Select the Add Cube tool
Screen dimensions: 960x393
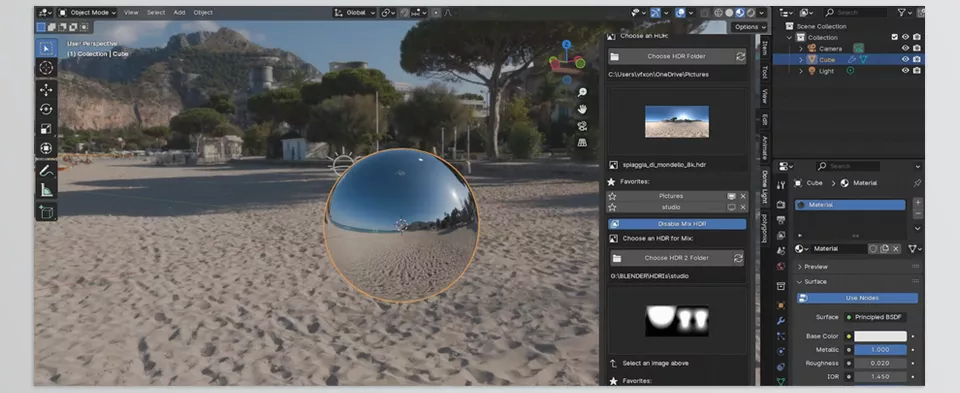[47, 212]
